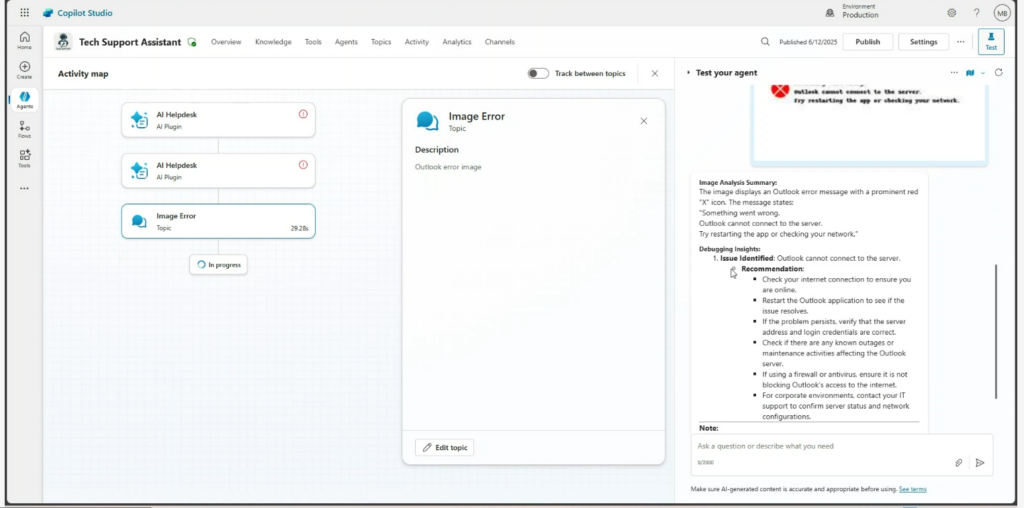Click the 'Published 6/12/2025' text

[808, 42]
